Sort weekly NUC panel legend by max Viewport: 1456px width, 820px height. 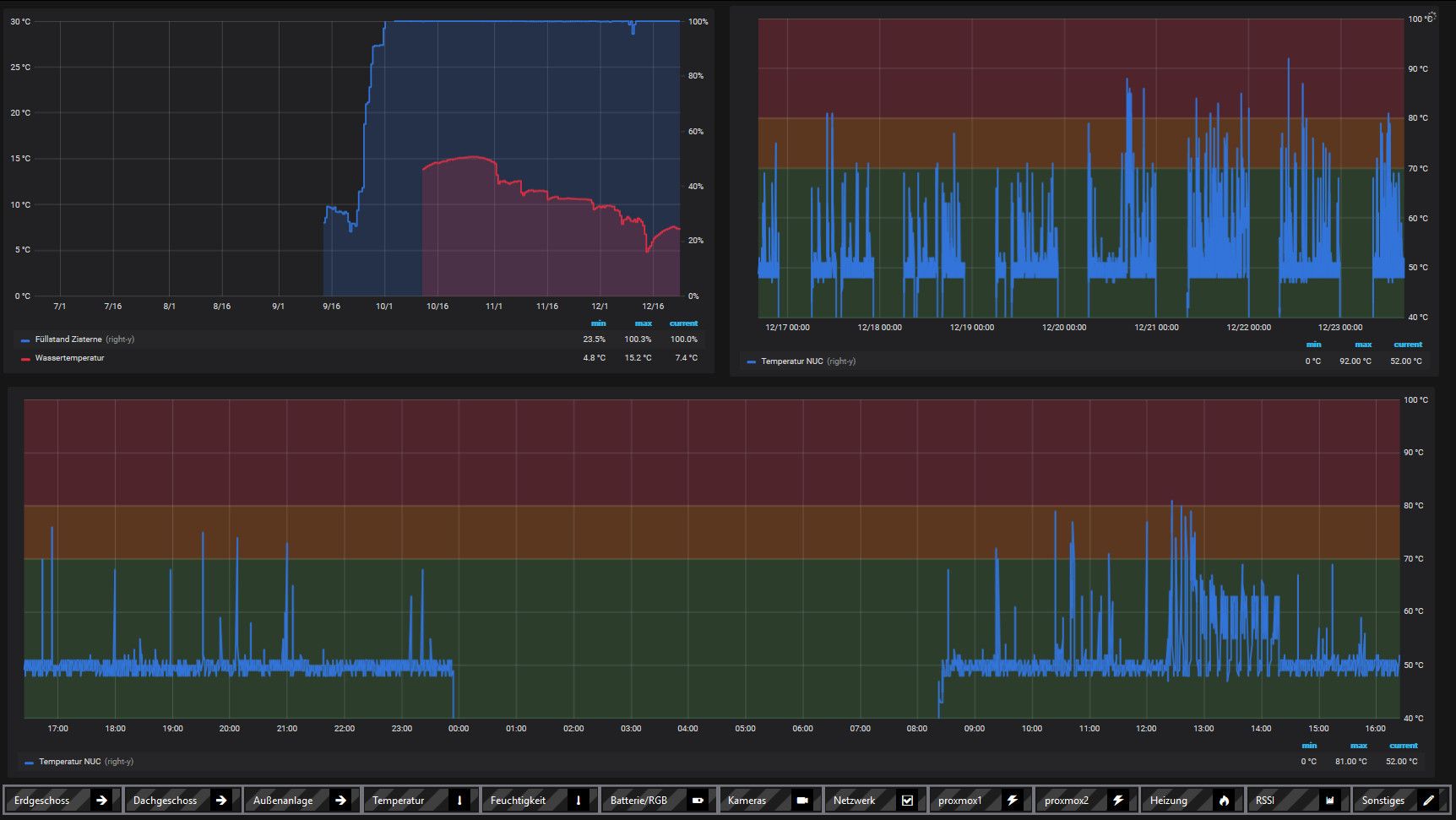1363,345
